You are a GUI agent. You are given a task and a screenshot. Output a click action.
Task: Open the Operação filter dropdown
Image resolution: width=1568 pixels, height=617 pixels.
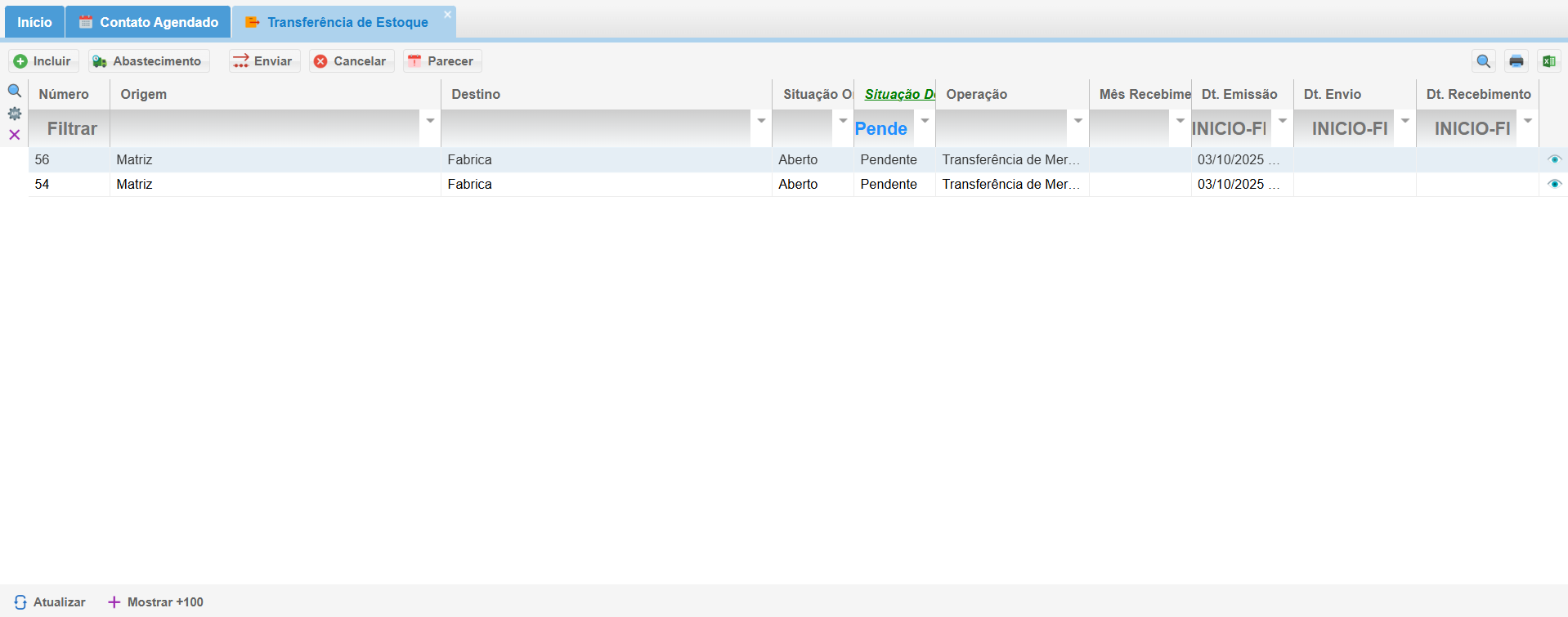pyautogui.click(x=1078, y=121)
